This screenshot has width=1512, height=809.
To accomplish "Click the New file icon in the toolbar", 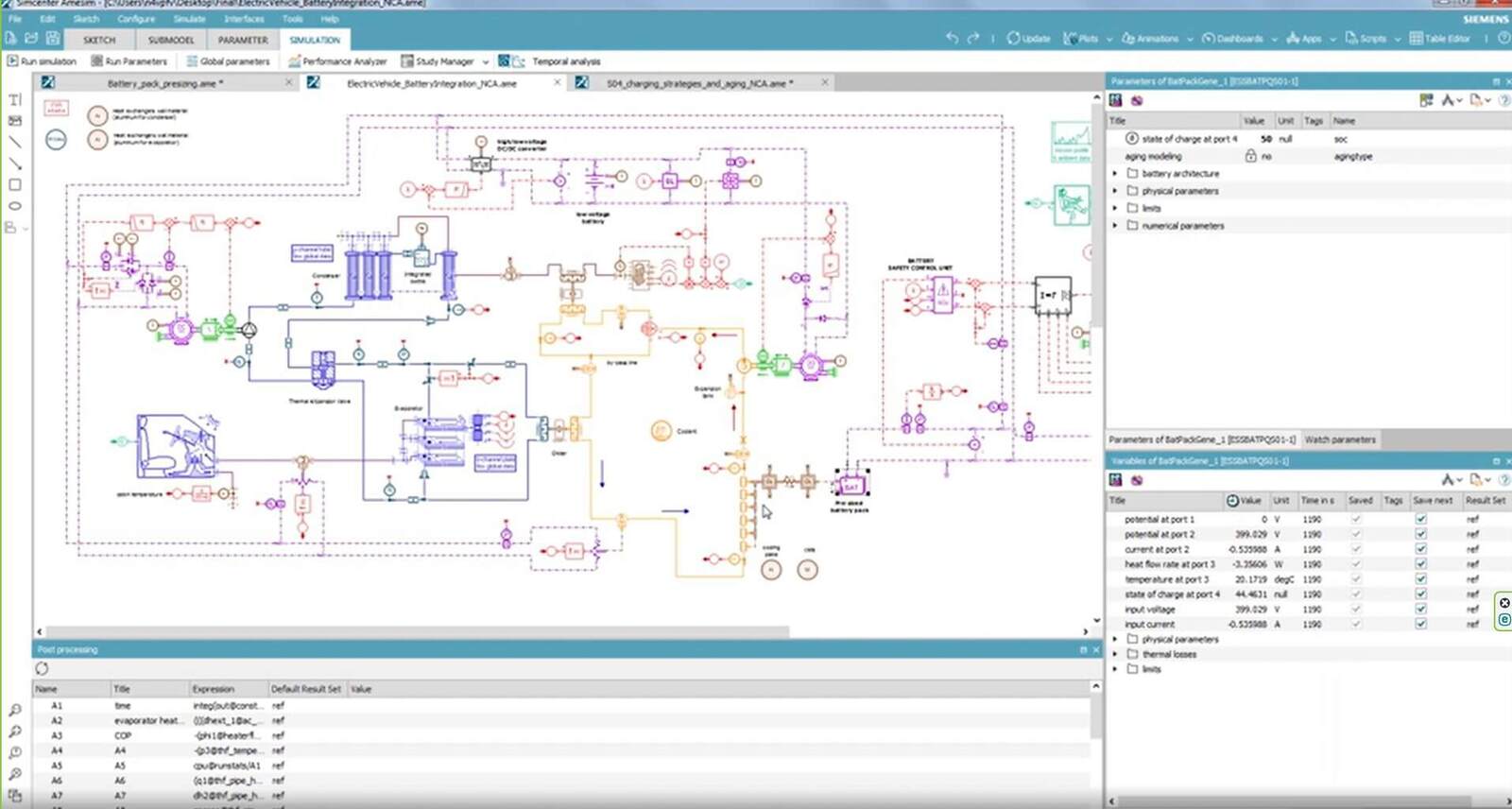I will point(10,39).
